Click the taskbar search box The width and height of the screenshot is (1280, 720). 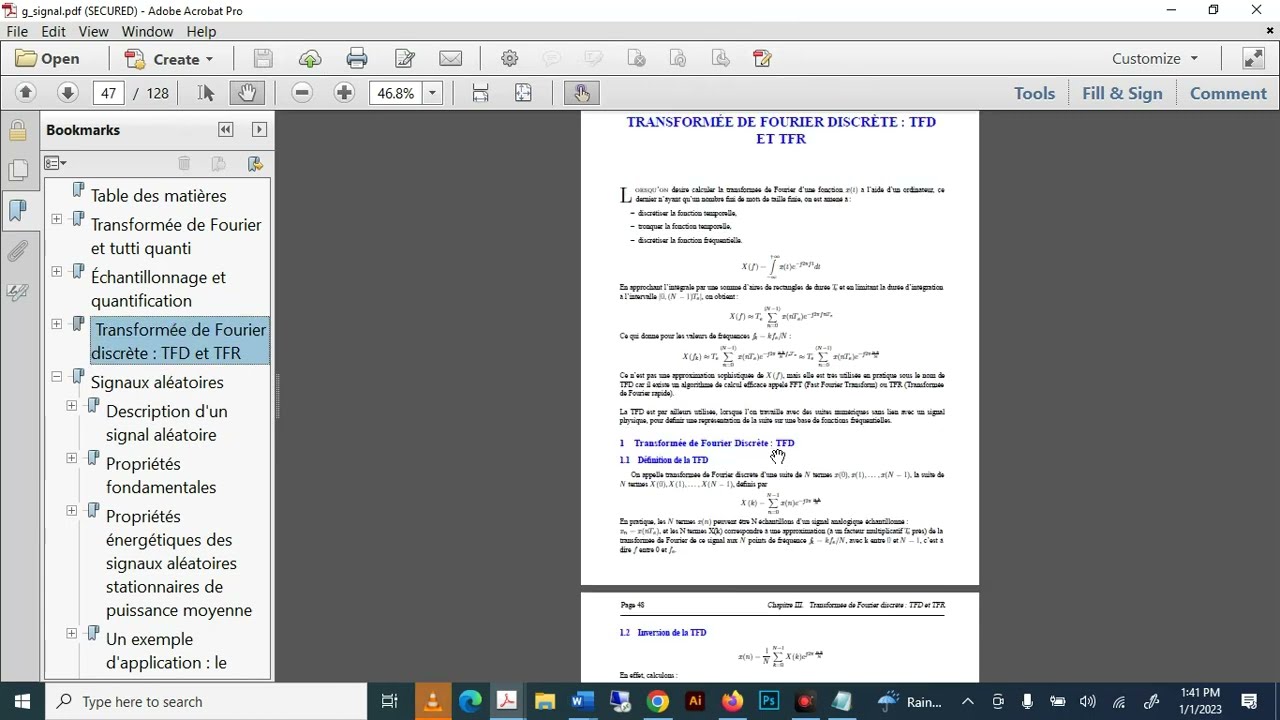click(x=207, y=701)
